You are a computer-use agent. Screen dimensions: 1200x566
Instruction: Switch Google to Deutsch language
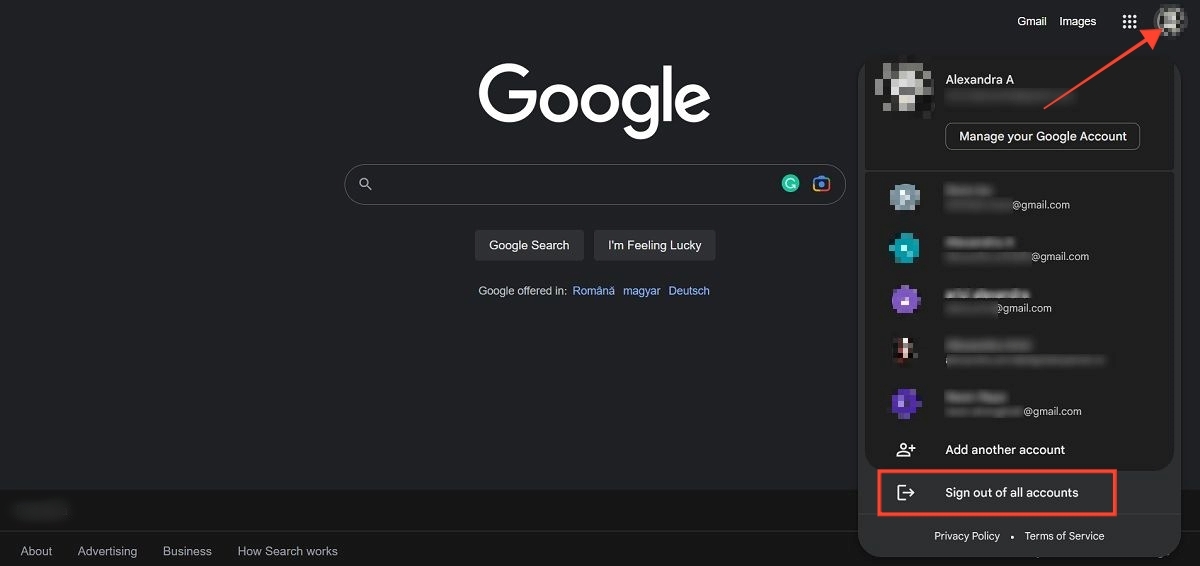click(x=689, y=291)
